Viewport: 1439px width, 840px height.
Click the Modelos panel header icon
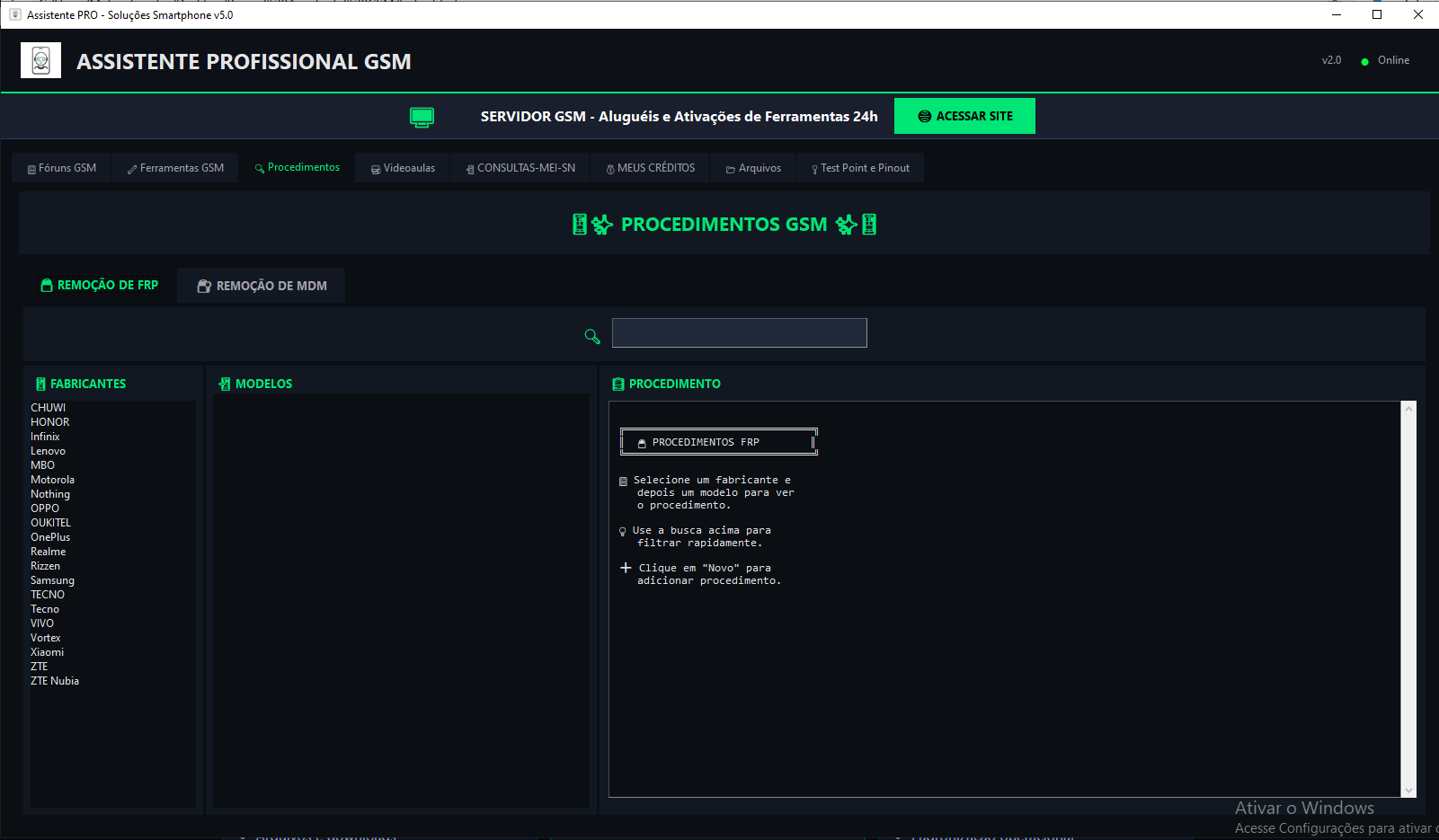coord(225,384)
